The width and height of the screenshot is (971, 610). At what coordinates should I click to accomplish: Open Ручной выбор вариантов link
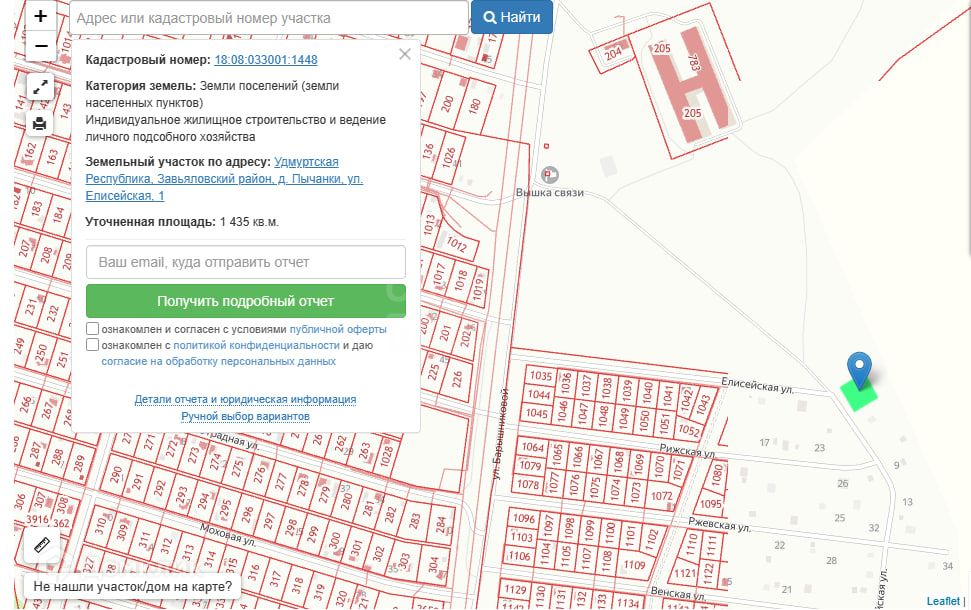[x=245, y=416]
